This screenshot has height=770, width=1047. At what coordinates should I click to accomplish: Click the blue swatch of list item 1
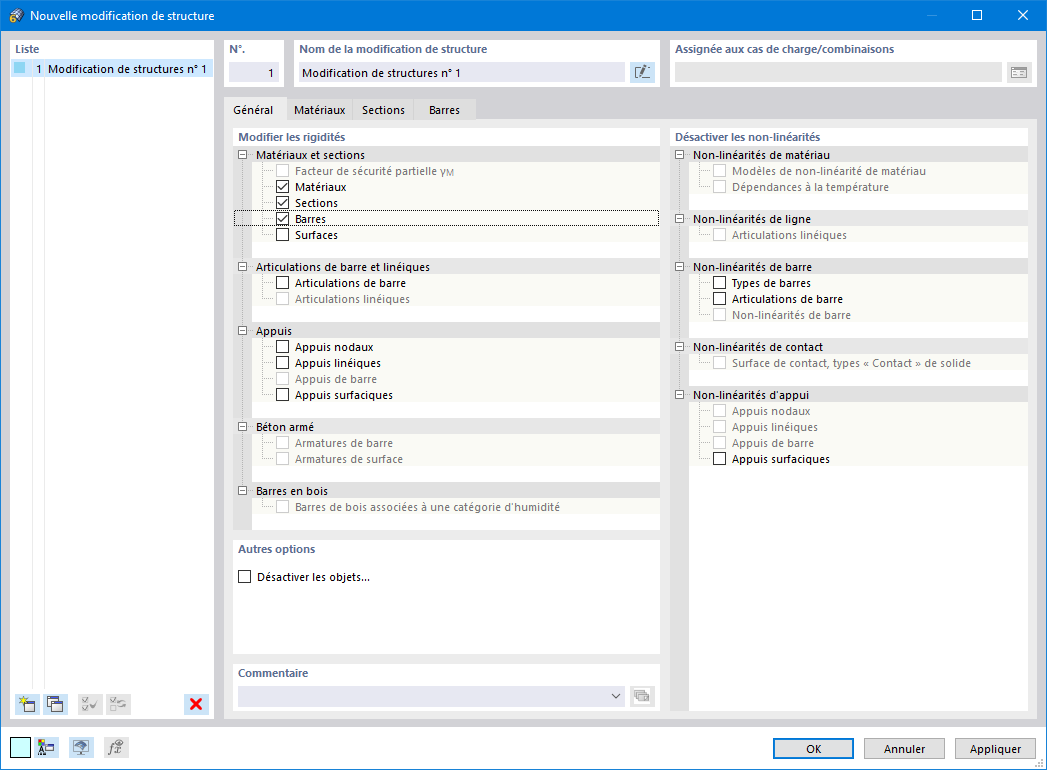click(x=20, y=68)
